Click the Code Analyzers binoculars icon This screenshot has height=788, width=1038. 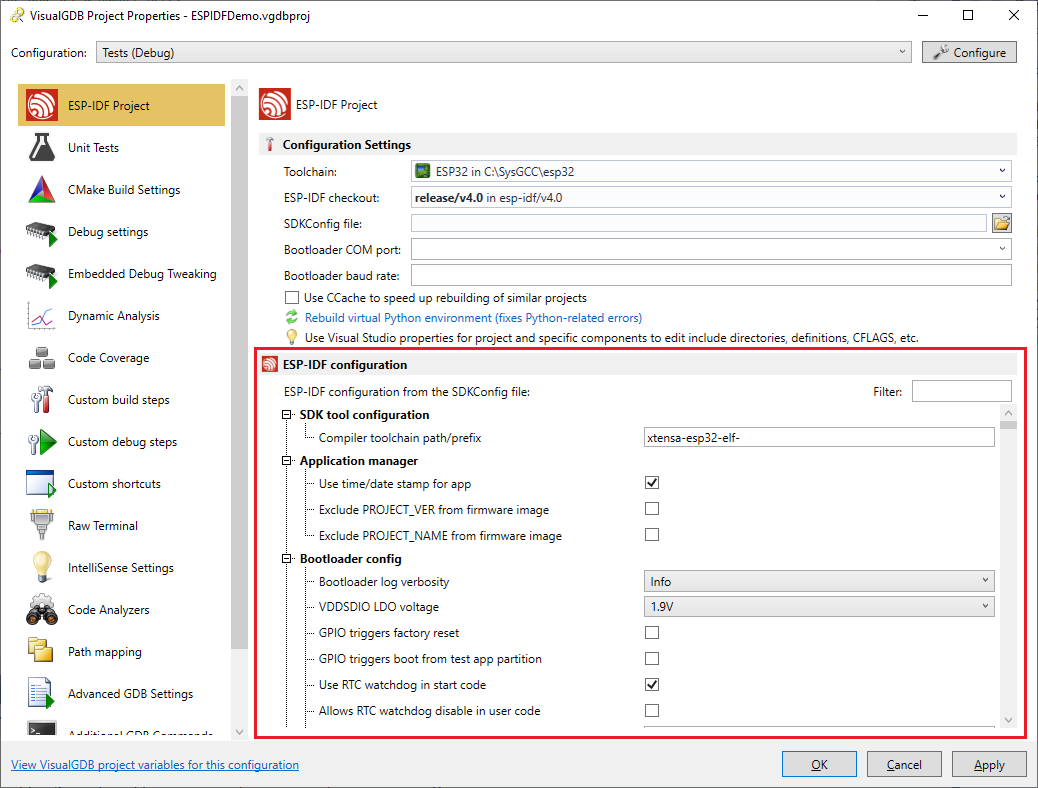(x=42, y=609)
